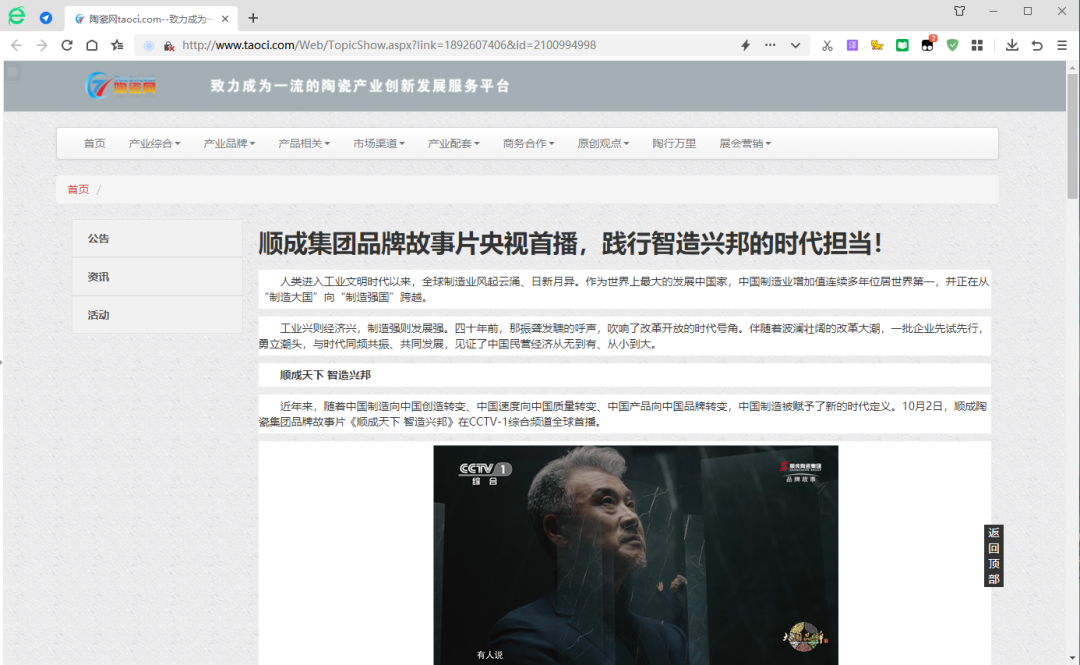Expand the 原创观点 dropdown menu
Screen dimensions: 1080x665
pos(603,143)
